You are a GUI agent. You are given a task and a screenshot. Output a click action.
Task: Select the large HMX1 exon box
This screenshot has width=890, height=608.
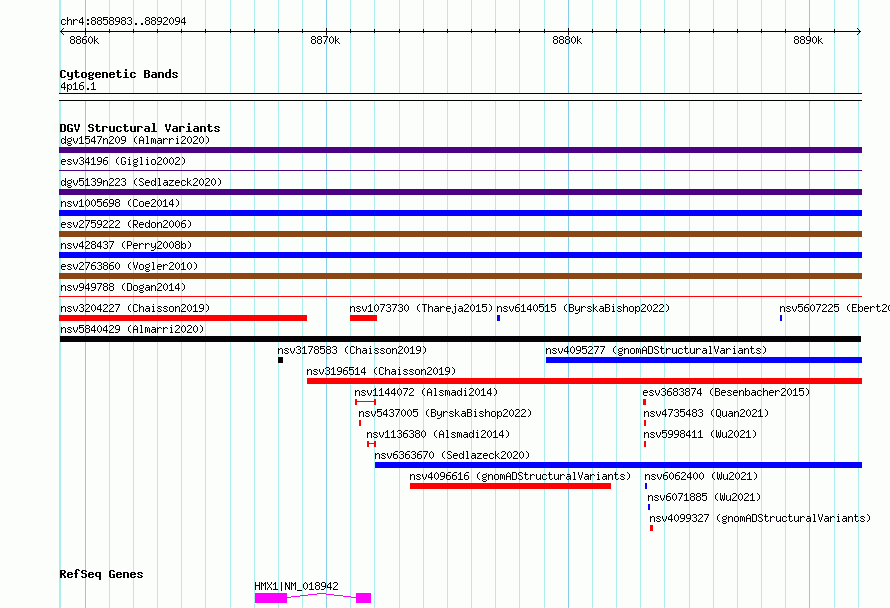pos(271,598)
